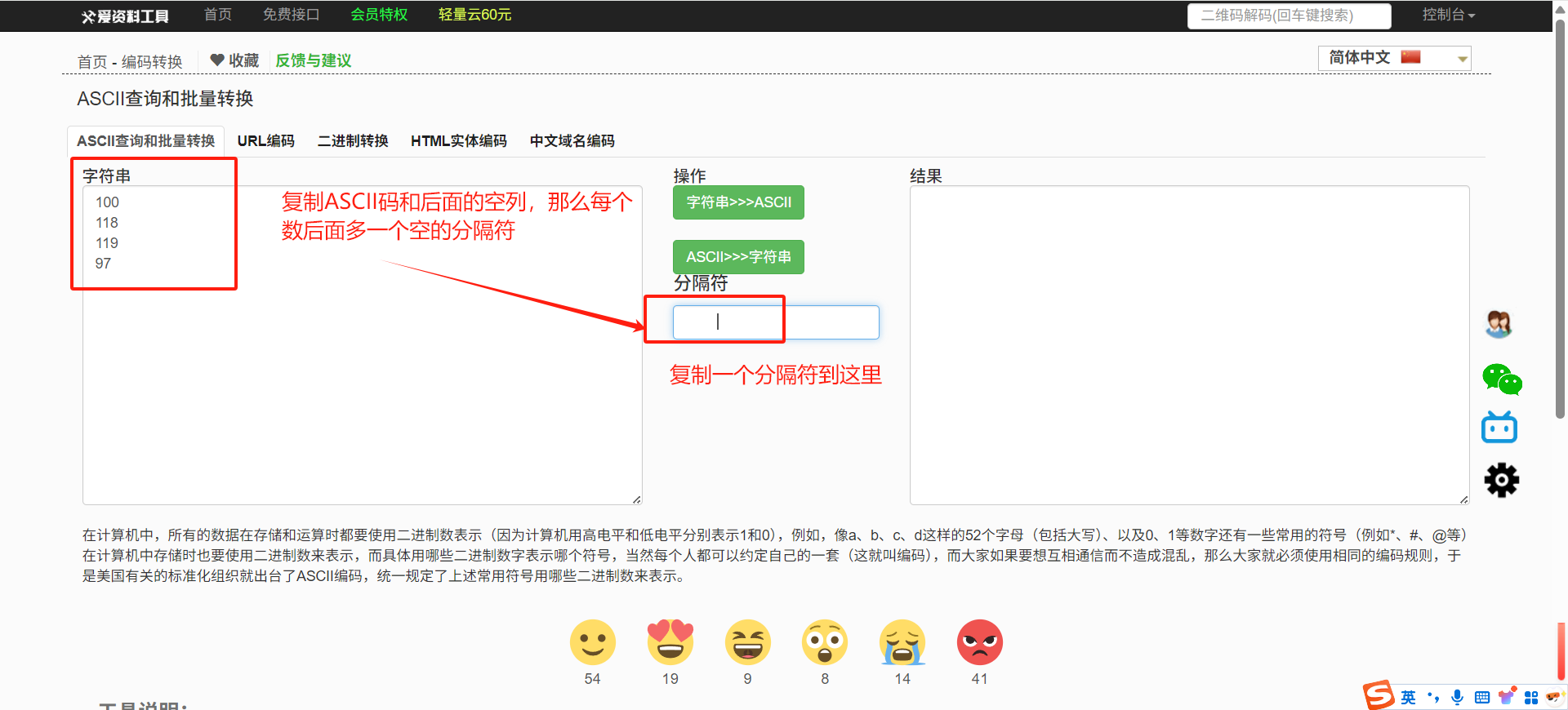React with the laughing squint emoji

tap(748, 642)
